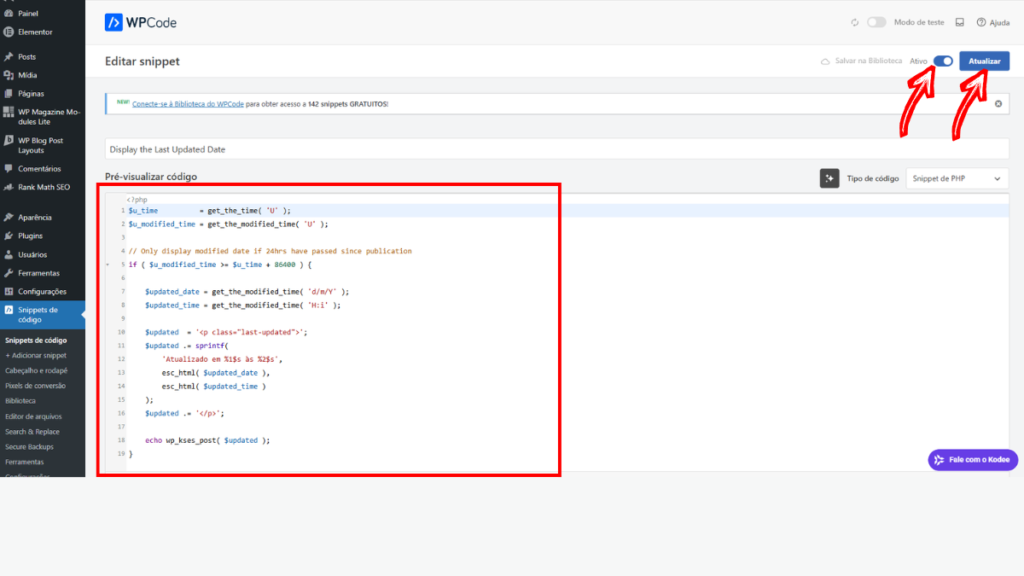Open Configurações in the sidebar menu
Image resolution: width=1024 pixels, height=576 pixels.
[x=41, y=291]
